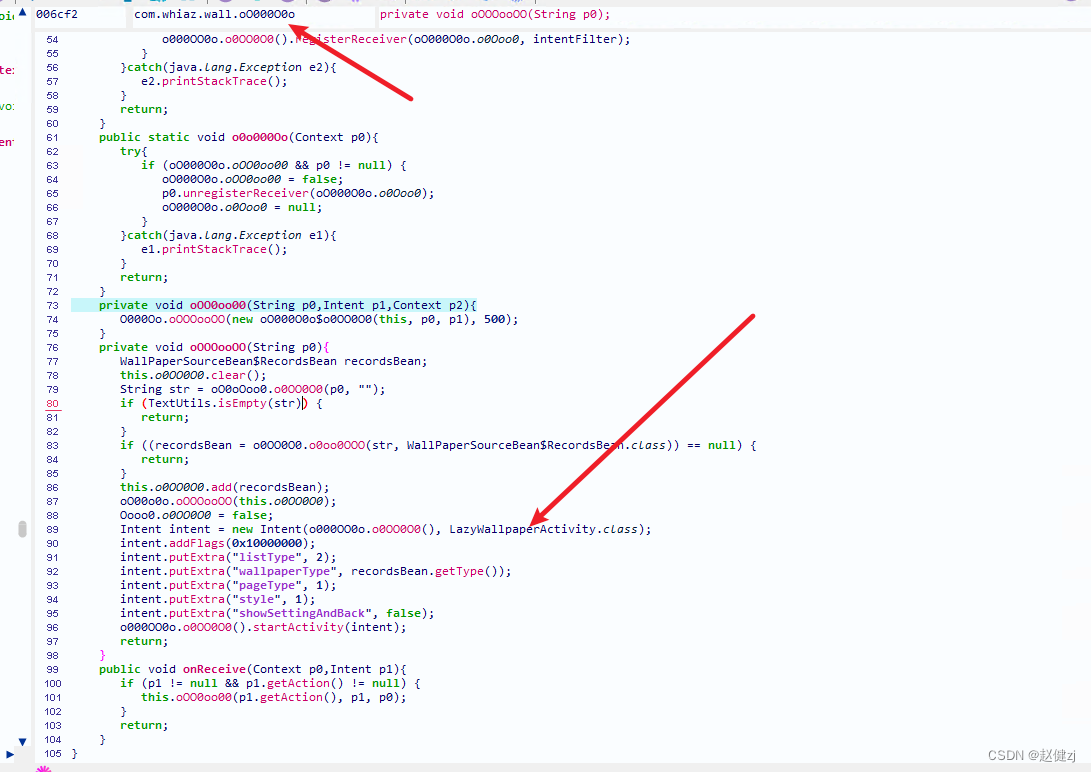This screenshot has width=1091, height=772.
Task: Click the onReceive method name
Action: tap(214, 669)
